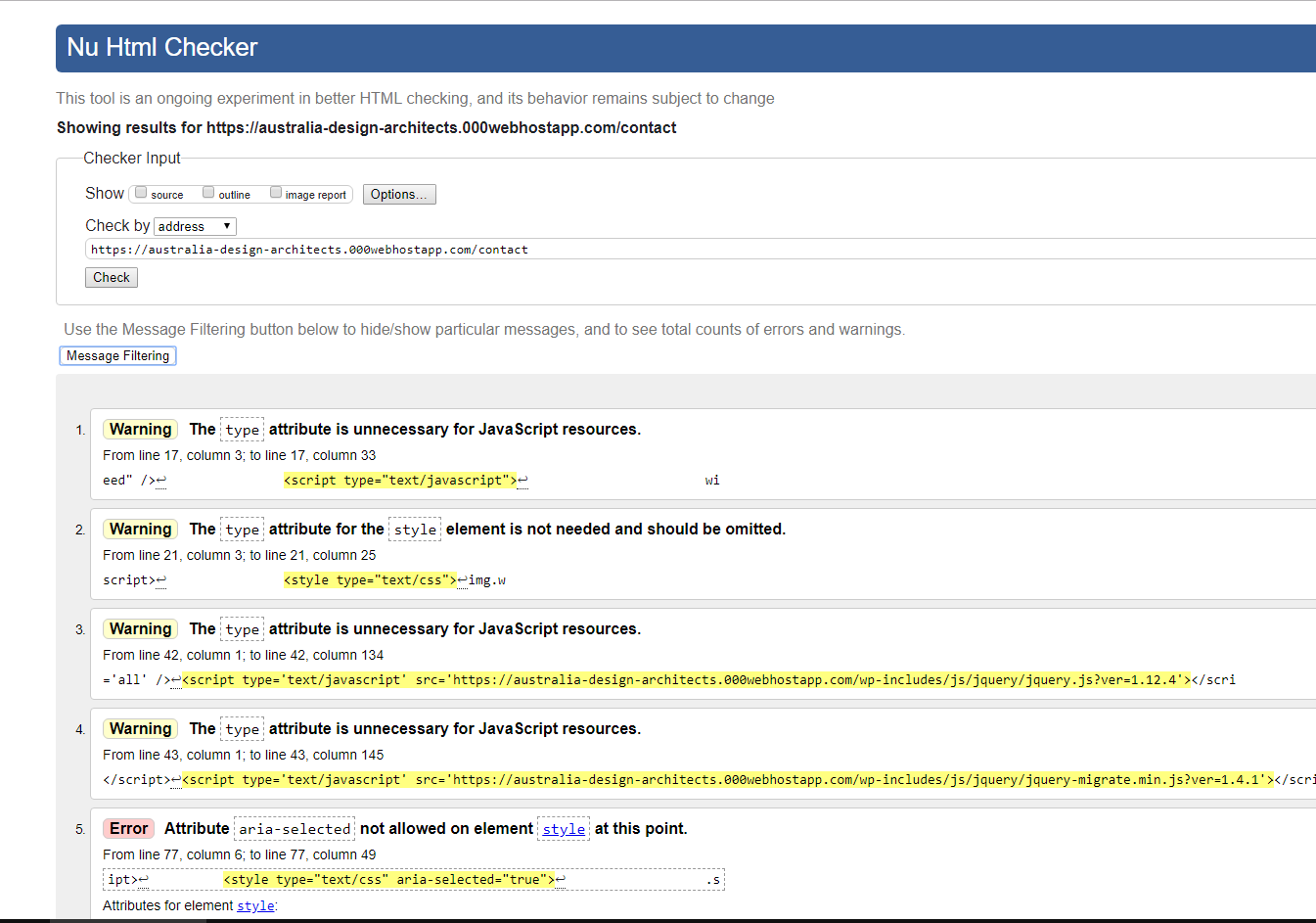
Task: Click the Warning badge on message 1
Action: tap(140, 430)
